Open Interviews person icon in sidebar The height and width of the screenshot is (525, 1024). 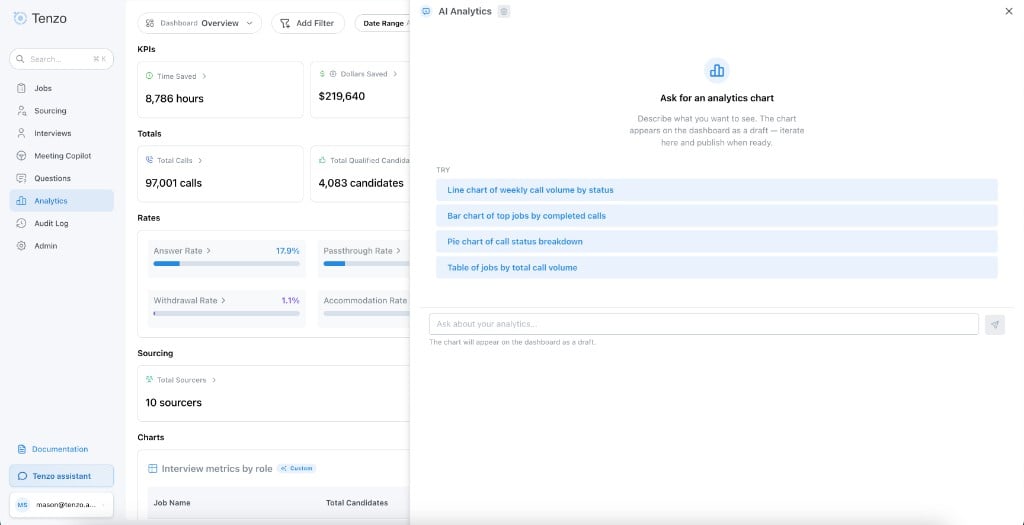22,133
